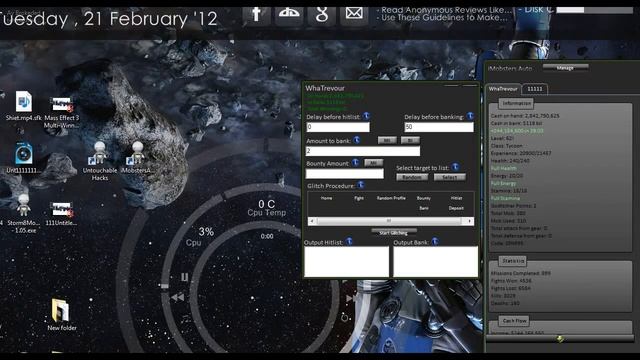Pause the desktop media widget
Screen dimensions: 640x360
click(x=184, y=278)
